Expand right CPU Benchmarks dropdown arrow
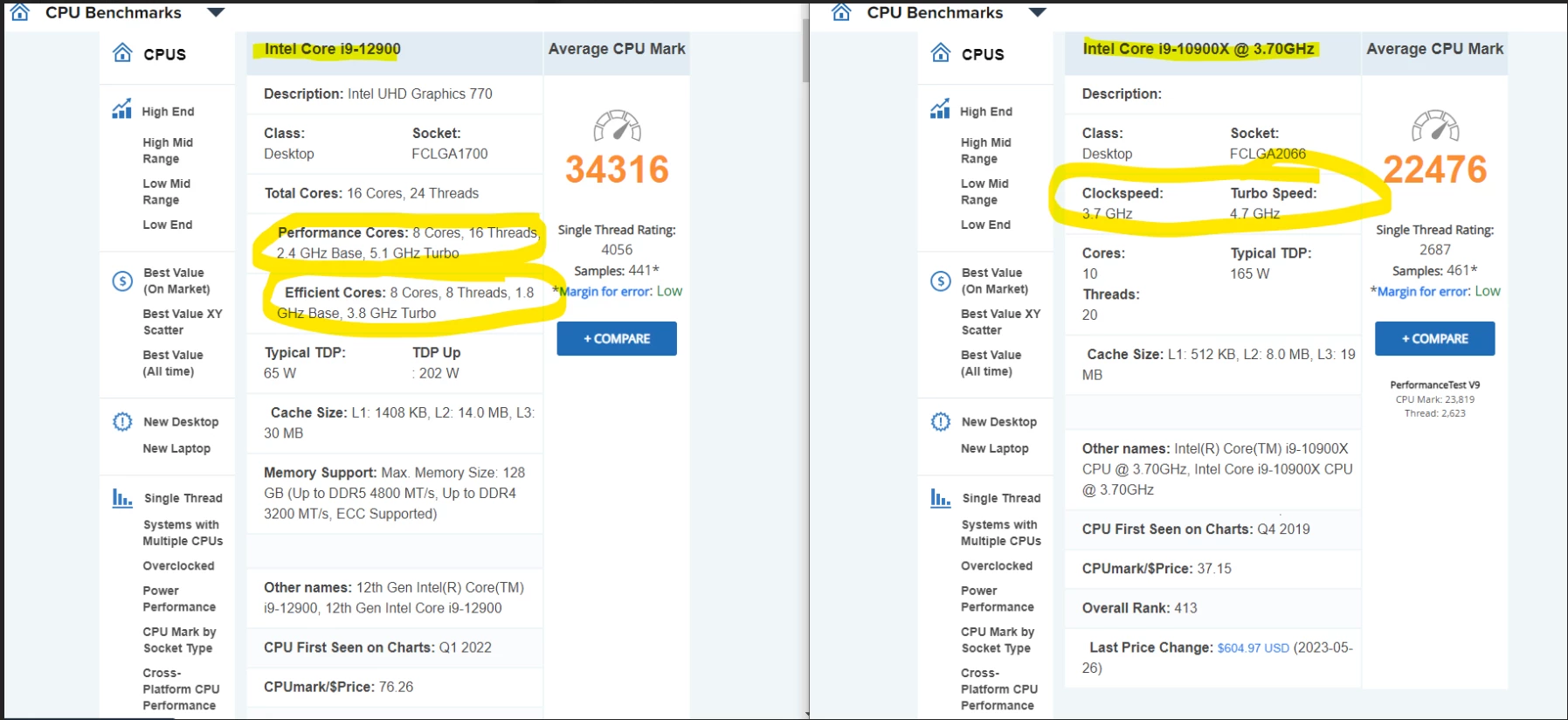The height and width of the screenshot is (720, 1568). [1037, 12]
